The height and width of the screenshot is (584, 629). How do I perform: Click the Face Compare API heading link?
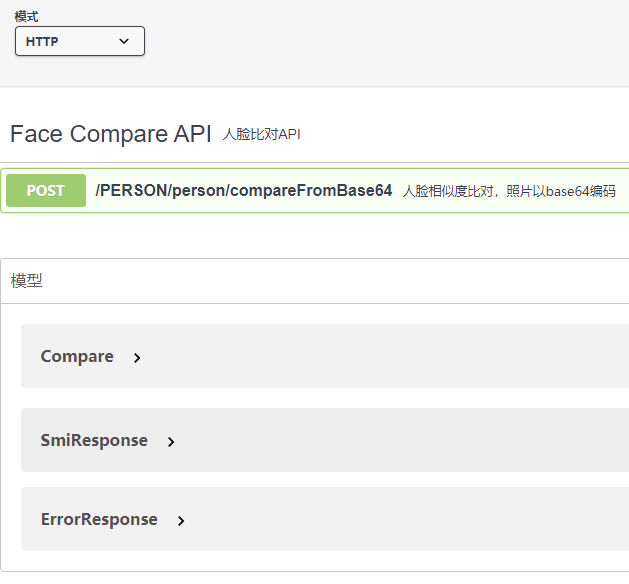110,134
